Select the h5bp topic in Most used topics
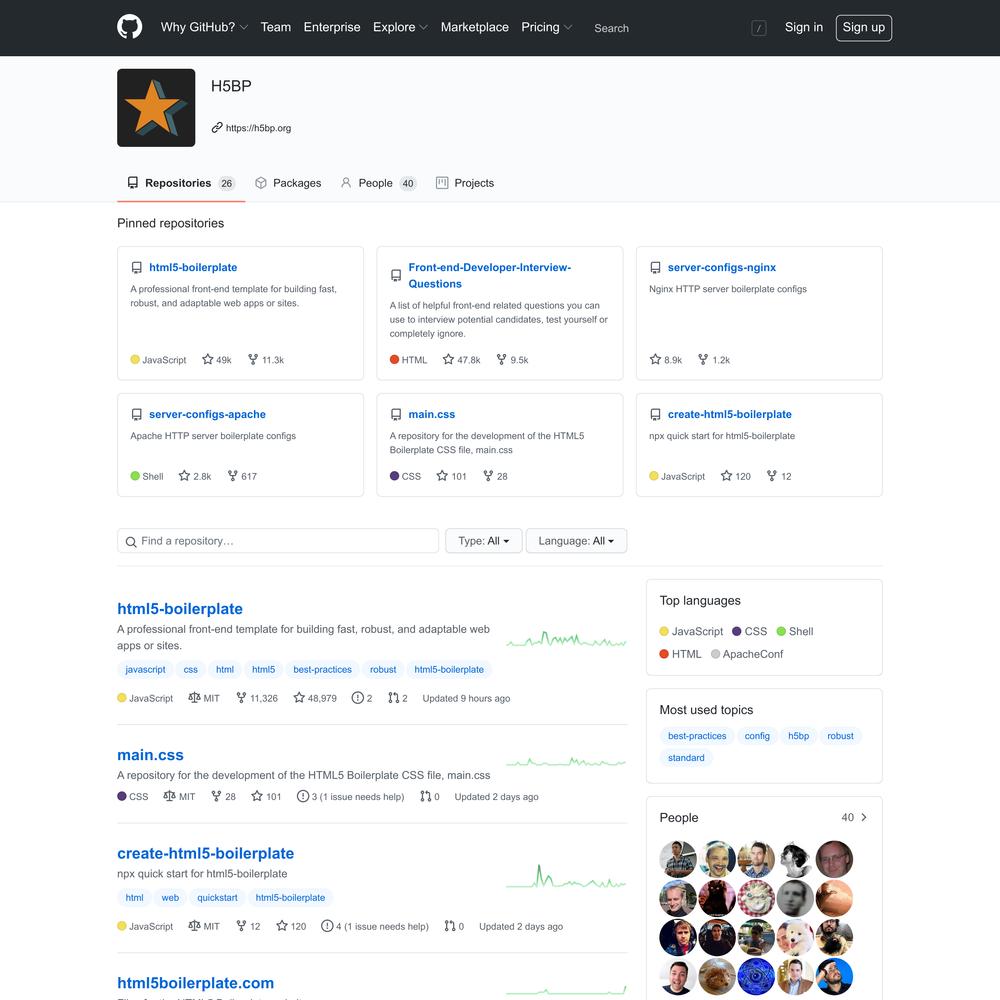Viewport: 1000px width, 1000px height. 798,736
